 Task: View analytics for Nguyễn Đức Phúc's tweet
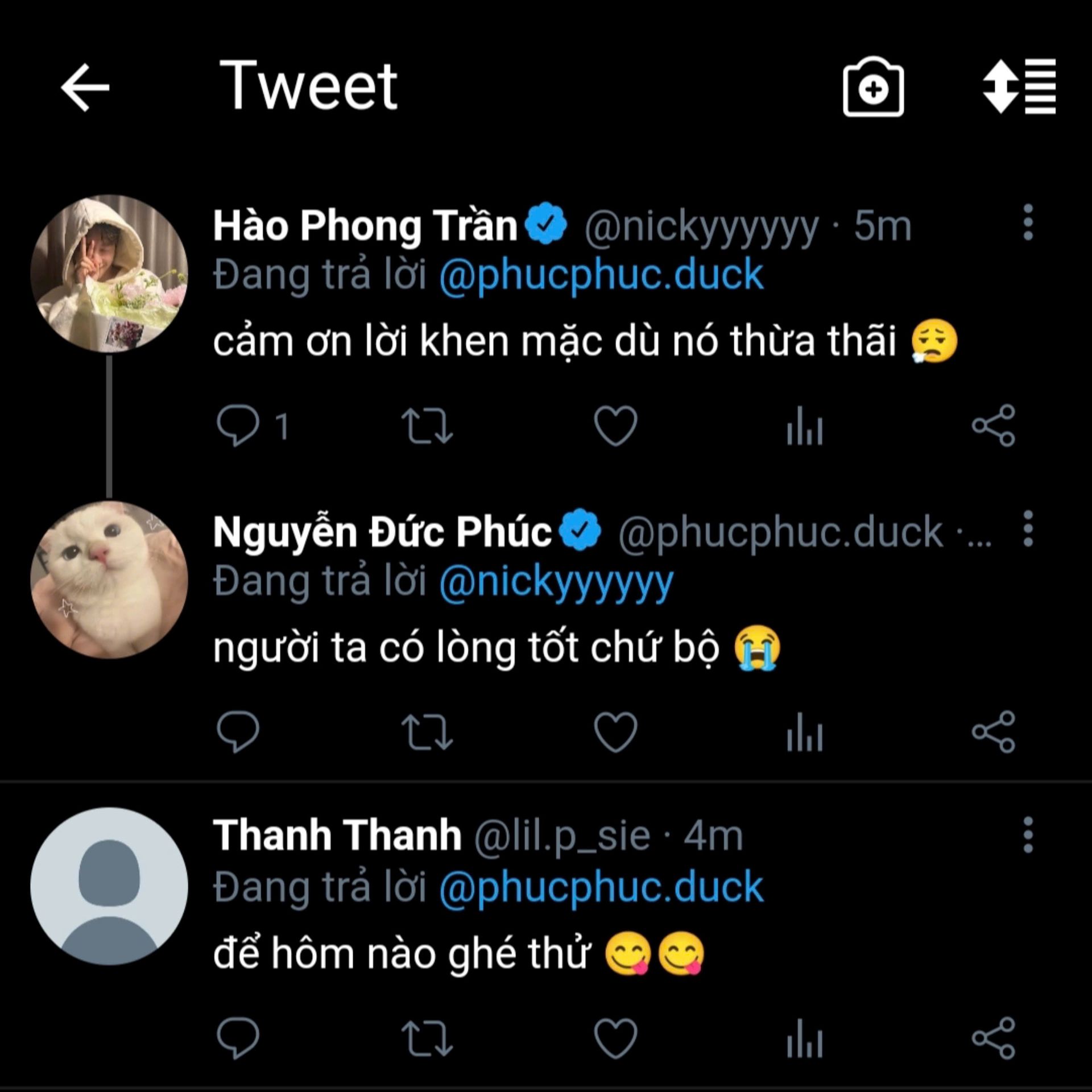click(x=805, y=732)
